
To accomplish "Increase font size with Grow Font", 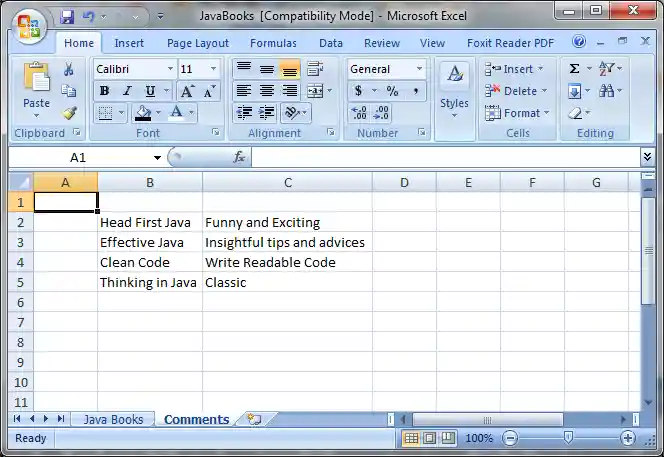I will tap(187, 91).
